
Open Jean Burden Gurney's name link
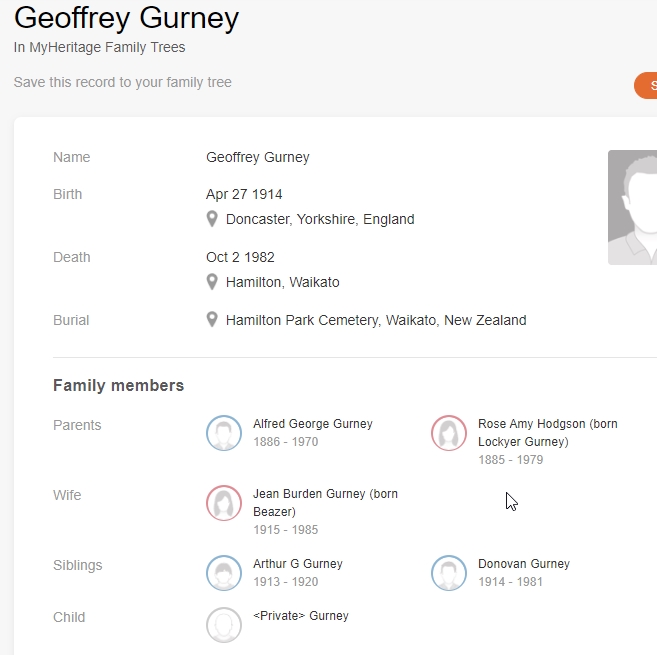(x=325, y=502)
